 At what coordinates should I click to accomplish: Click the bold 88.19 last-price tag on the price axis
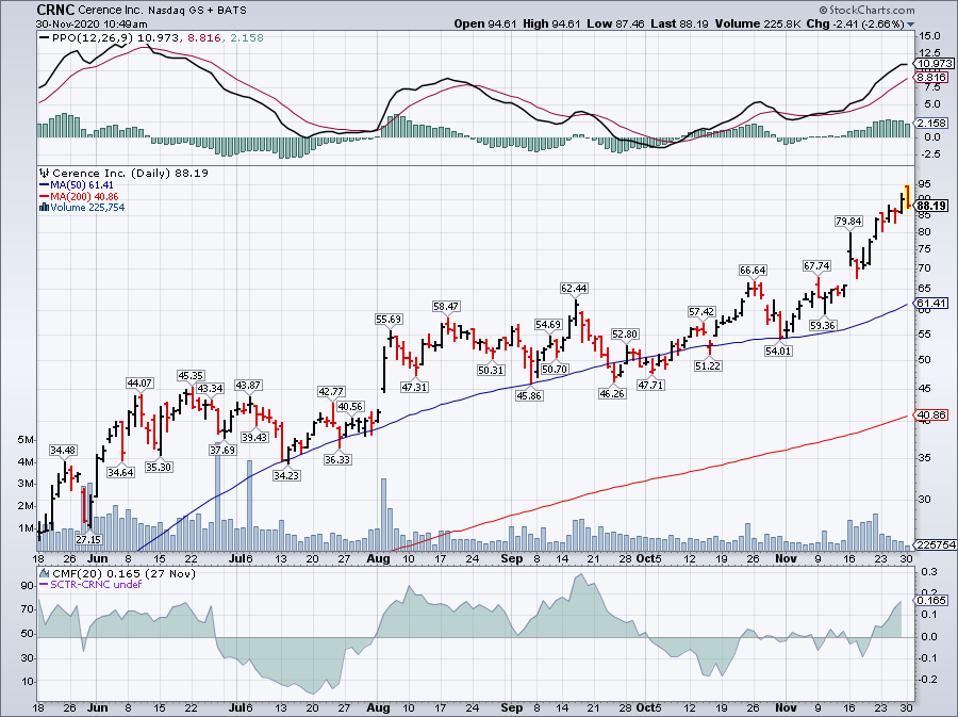tap(932, 206)
